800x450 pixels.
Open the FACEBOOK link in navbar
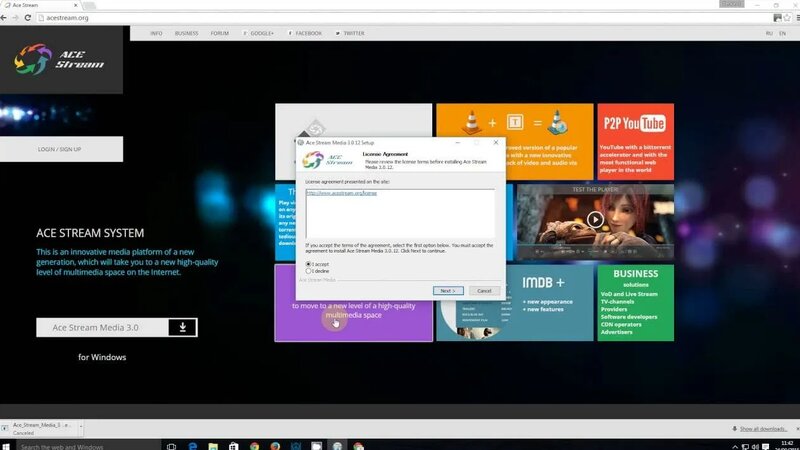pyautogui.click(x=305, y=33)
